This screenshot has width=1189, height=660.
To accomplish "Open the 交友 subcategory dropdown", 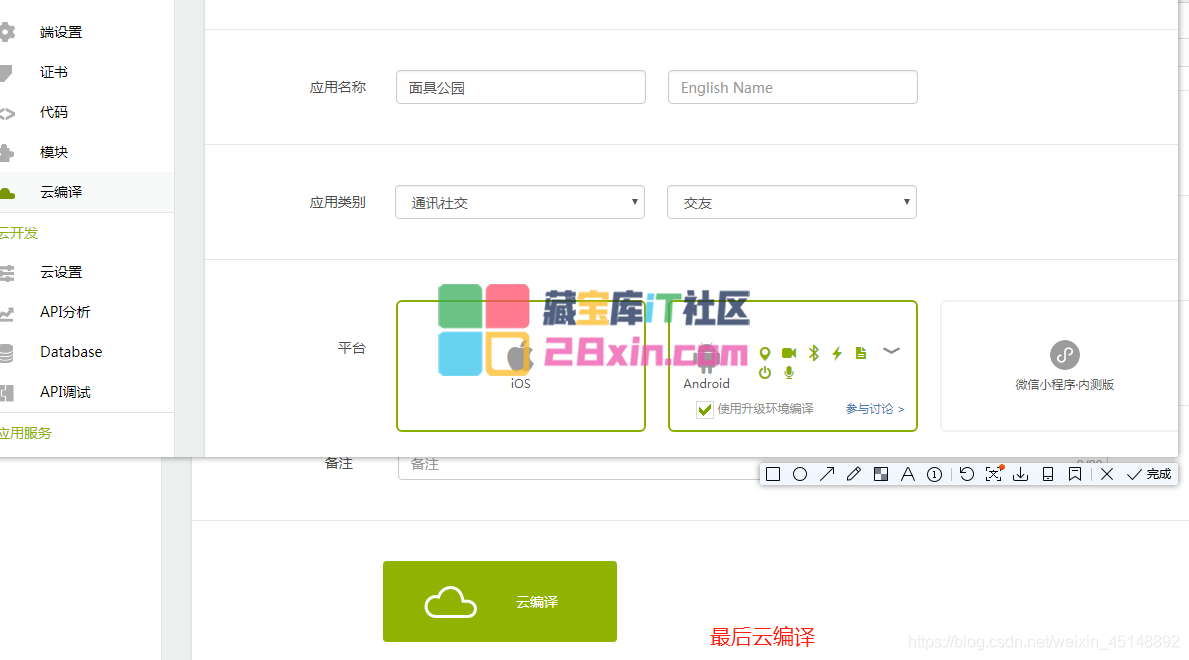I will click(x=791, y=202).
